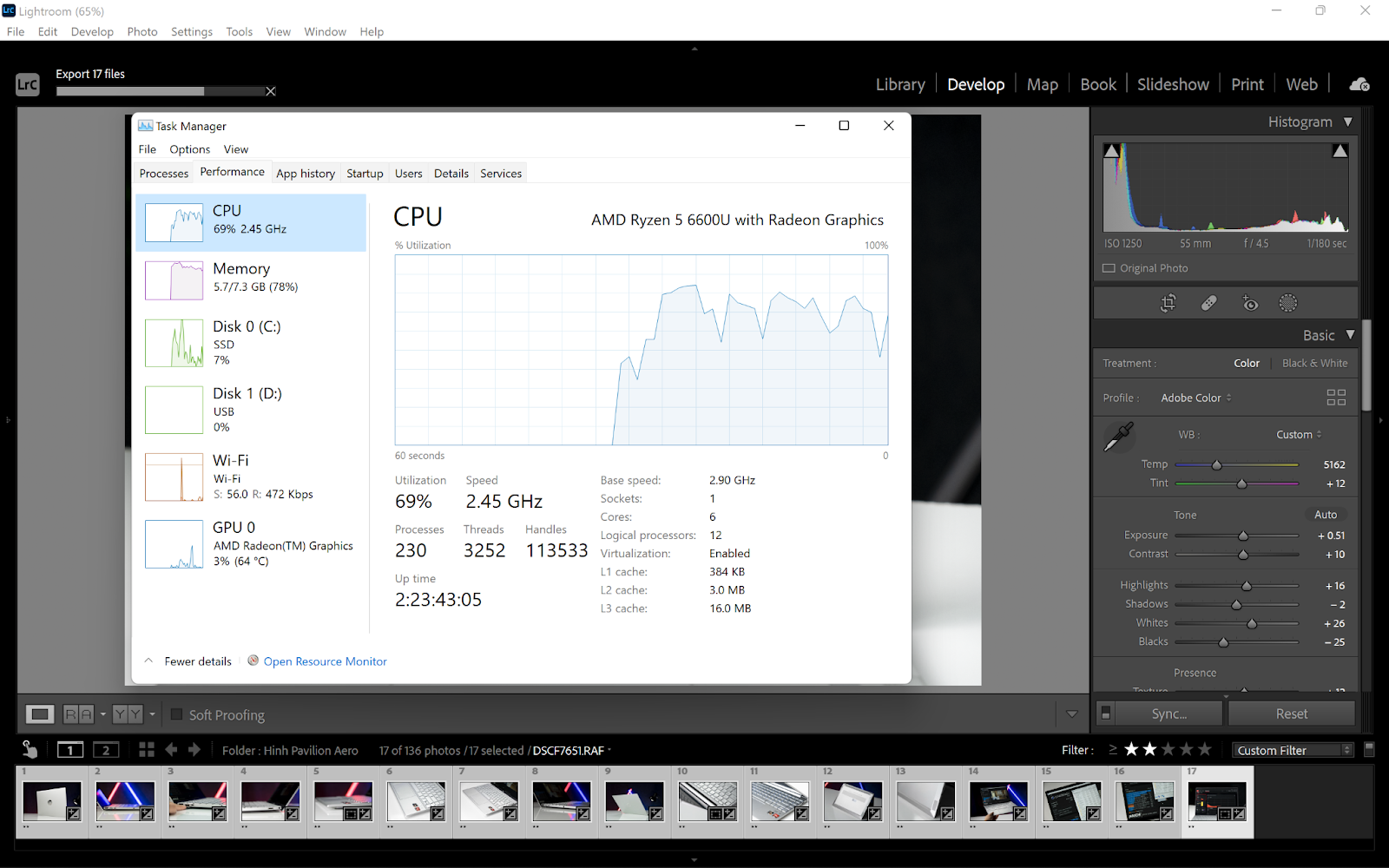
Task: Select Loupe view mode button
Action: coord(40,714)
